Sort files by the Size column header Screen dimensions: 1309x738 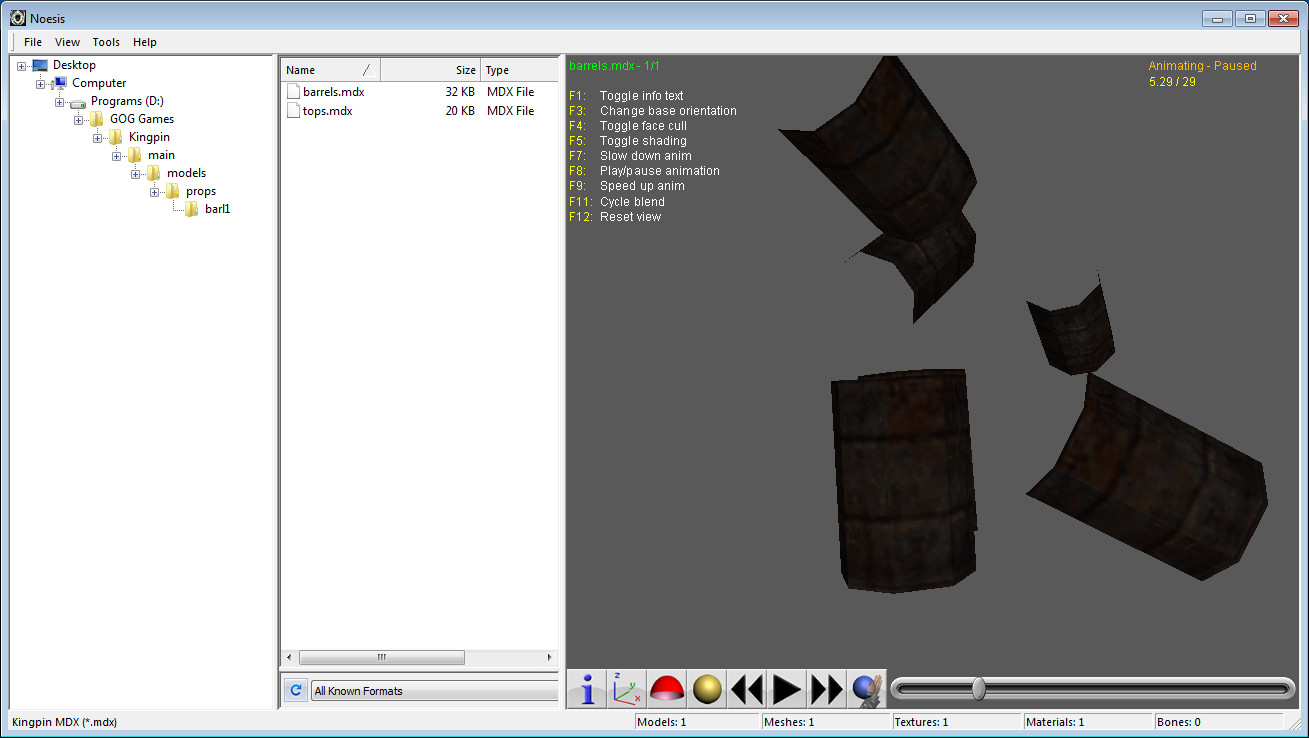(x=431, y=70)
